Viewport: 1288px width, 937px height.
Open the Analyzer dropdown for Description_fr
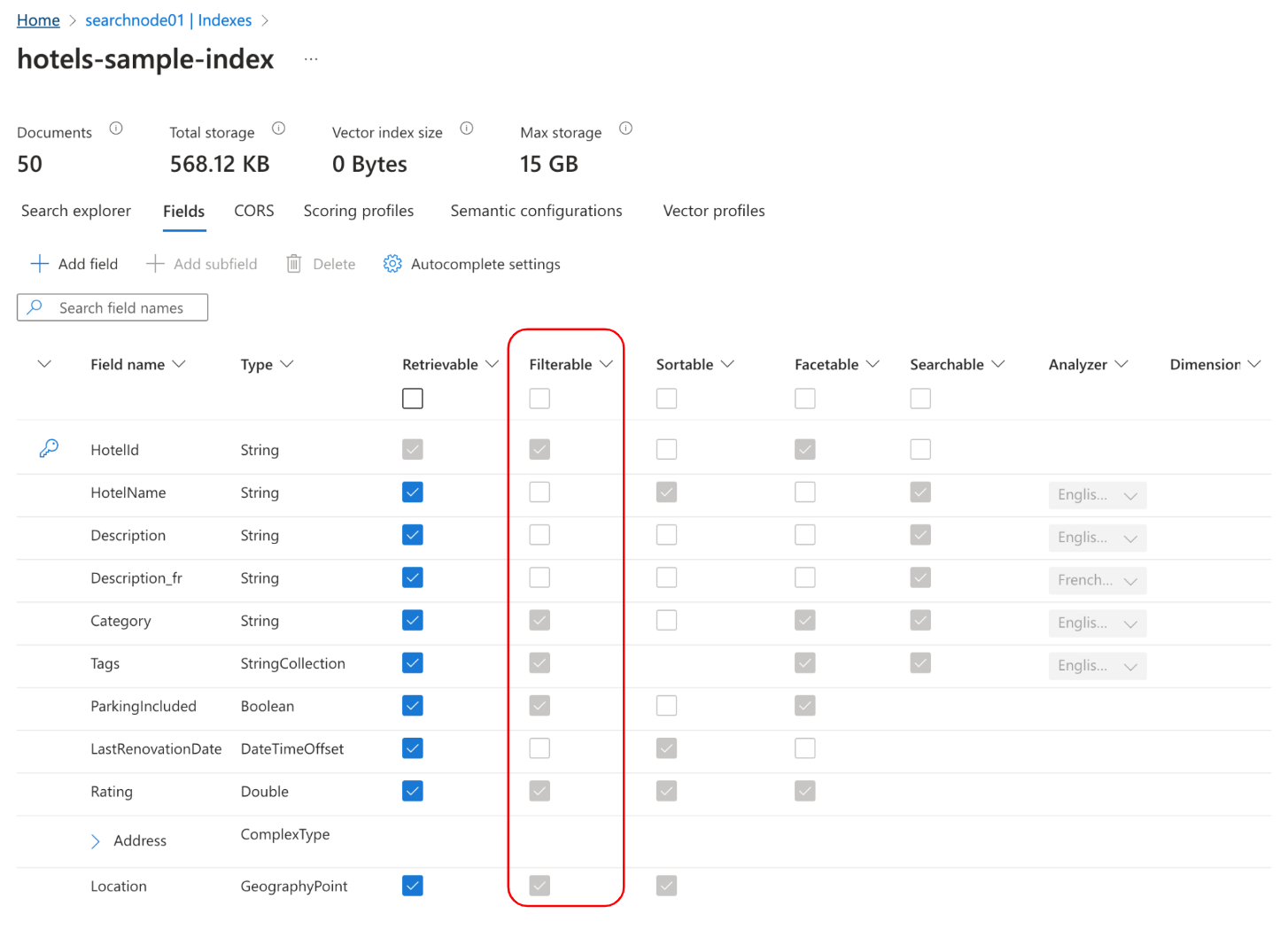pos(1097,580)
